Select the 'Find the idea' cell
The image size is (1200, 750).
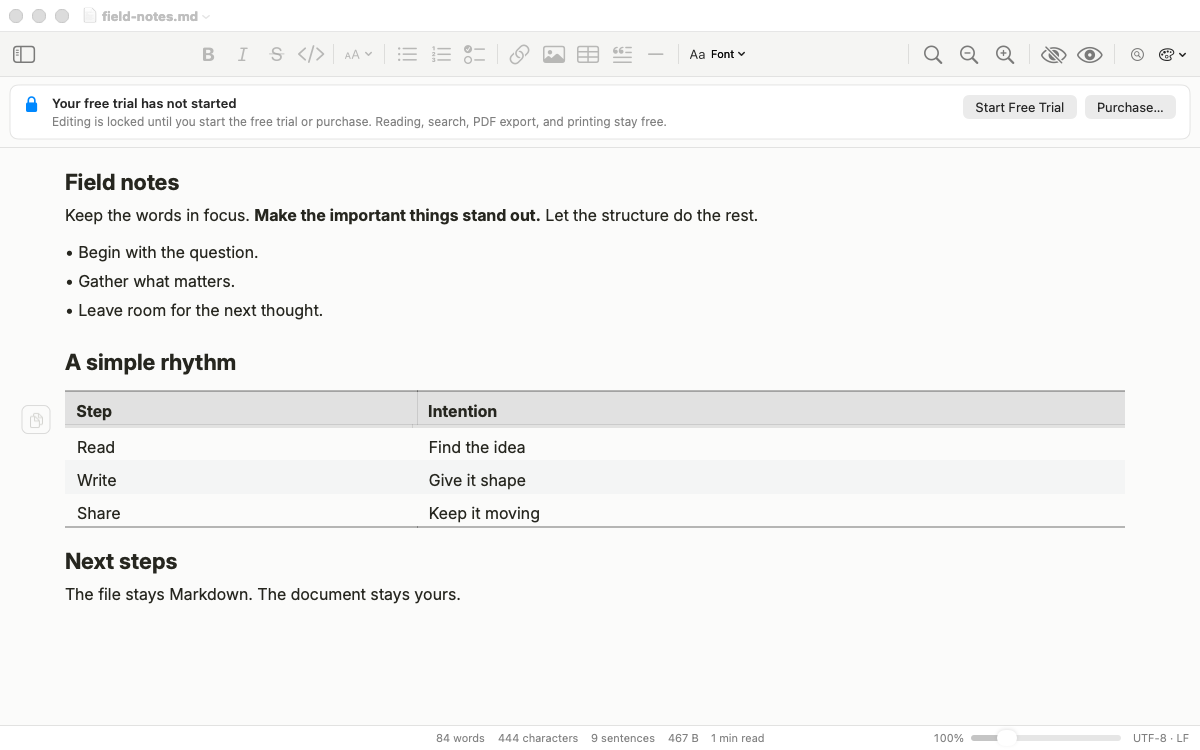[x=771, y=447]
